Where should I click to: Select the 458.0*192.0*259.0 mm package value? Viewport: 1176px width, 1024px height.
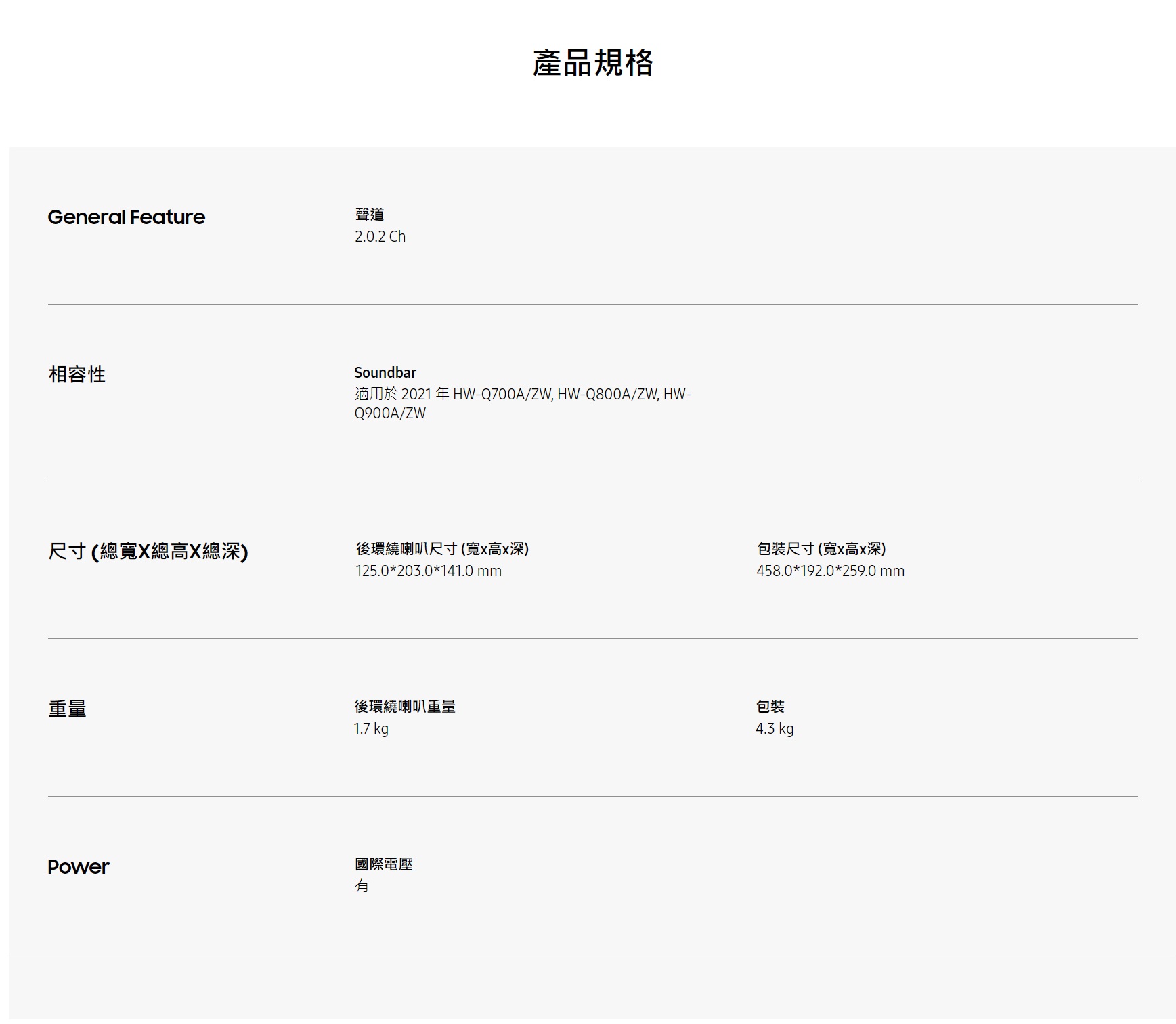830,571
